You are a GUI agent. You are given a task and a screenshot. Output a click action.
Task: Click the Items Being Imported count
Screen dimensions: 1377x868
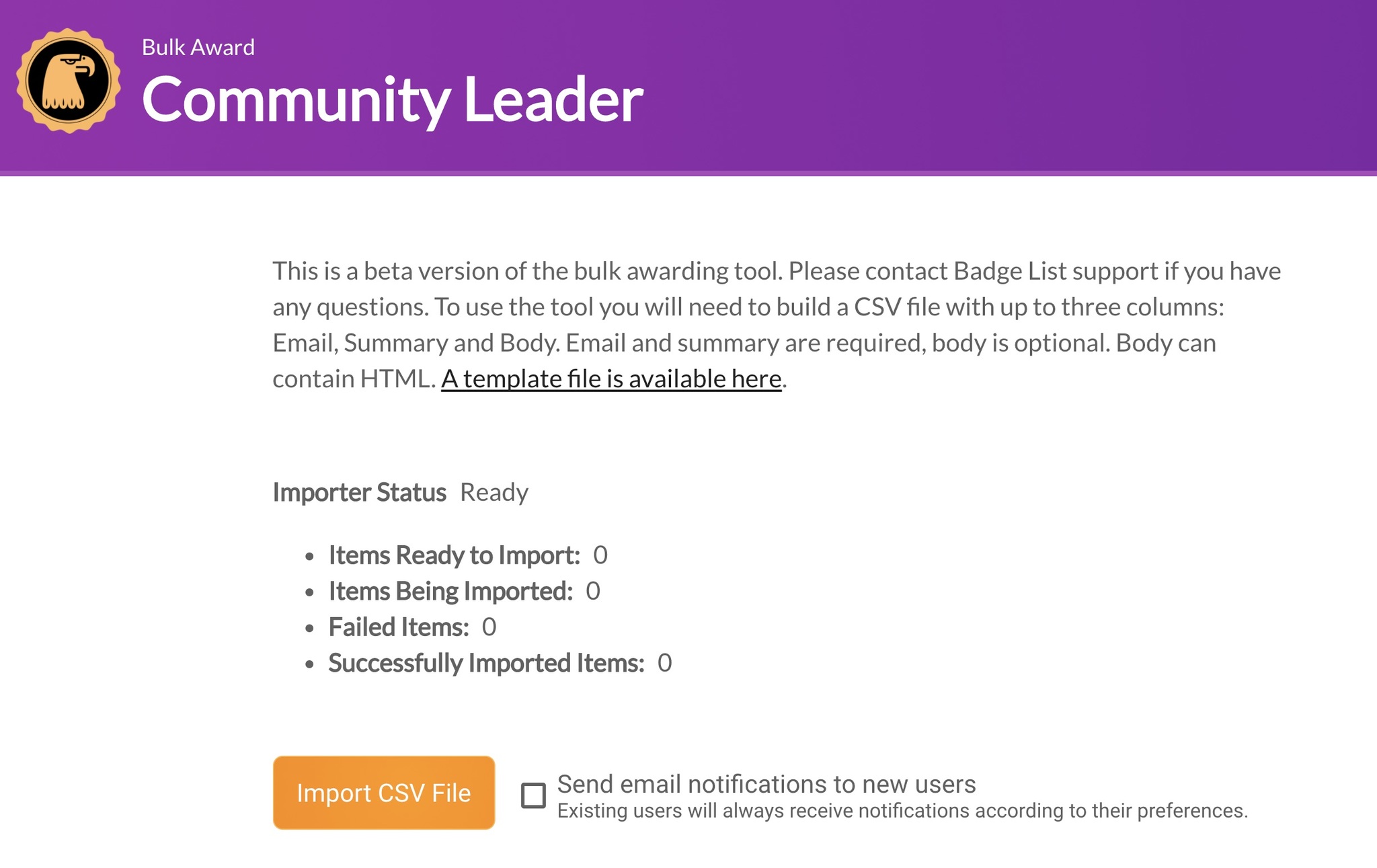(593, 591)
